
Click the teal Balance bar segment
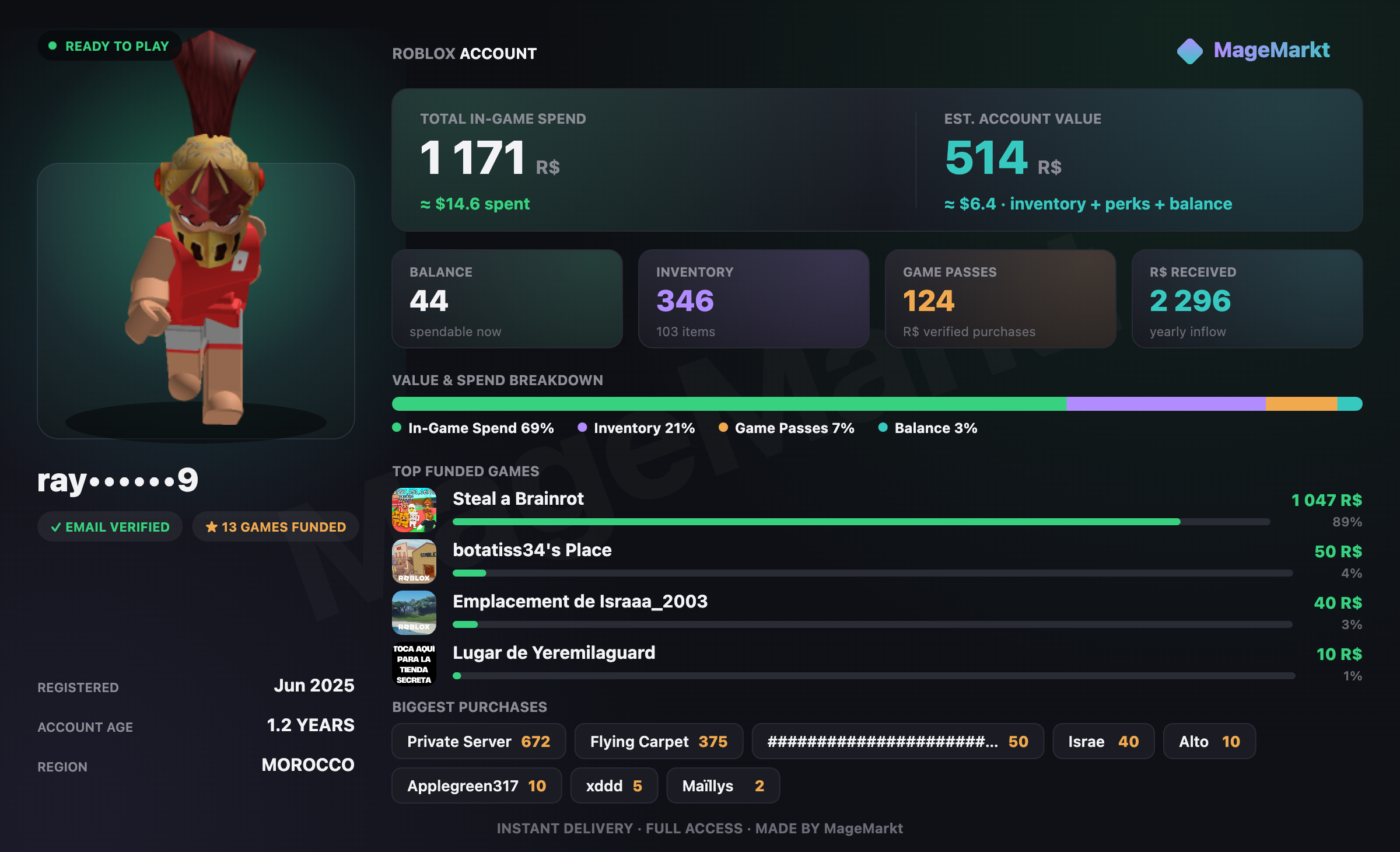1350,404
